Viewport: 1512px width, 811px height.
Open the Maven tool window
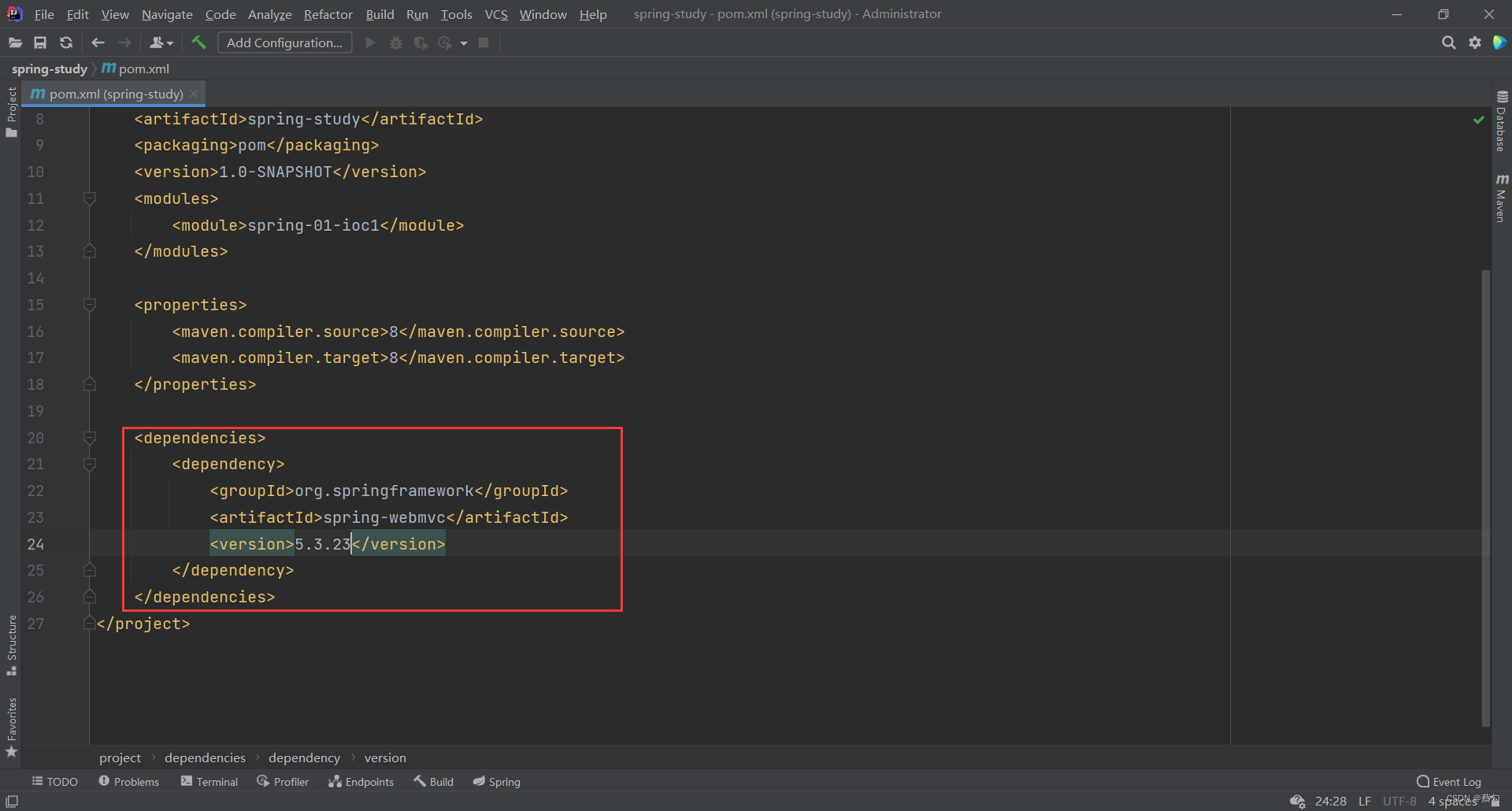coord(1502,198)
